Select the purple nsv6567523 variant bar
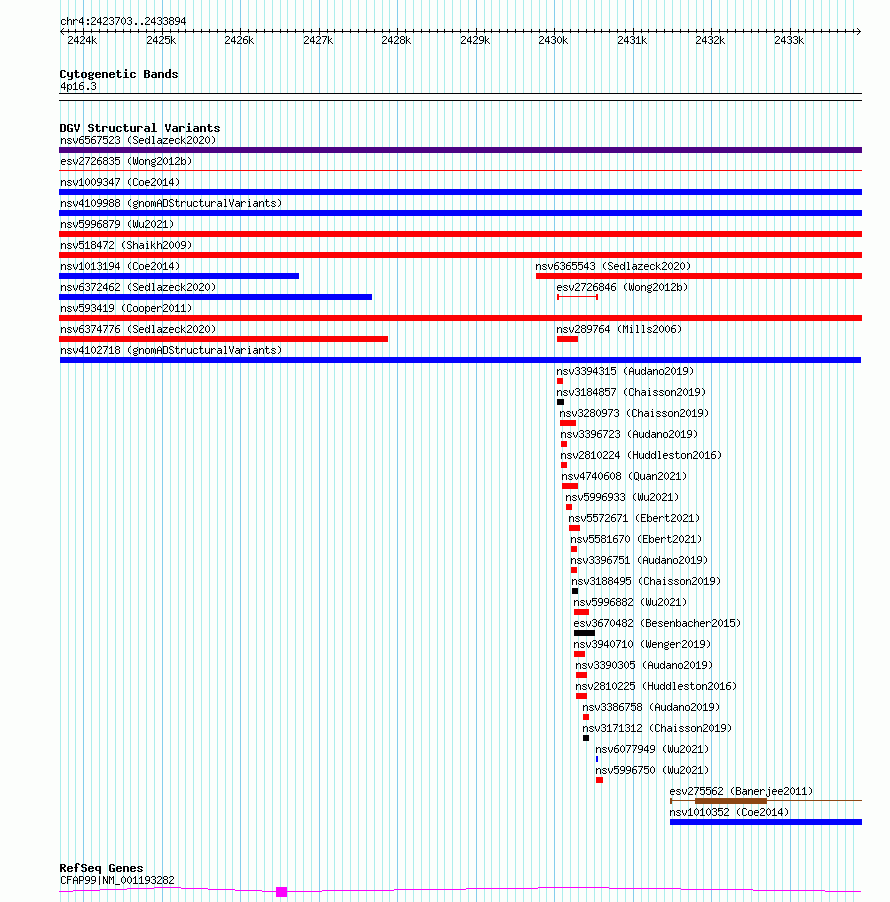This screenshot has height=902, width=890. pos(460,150)
